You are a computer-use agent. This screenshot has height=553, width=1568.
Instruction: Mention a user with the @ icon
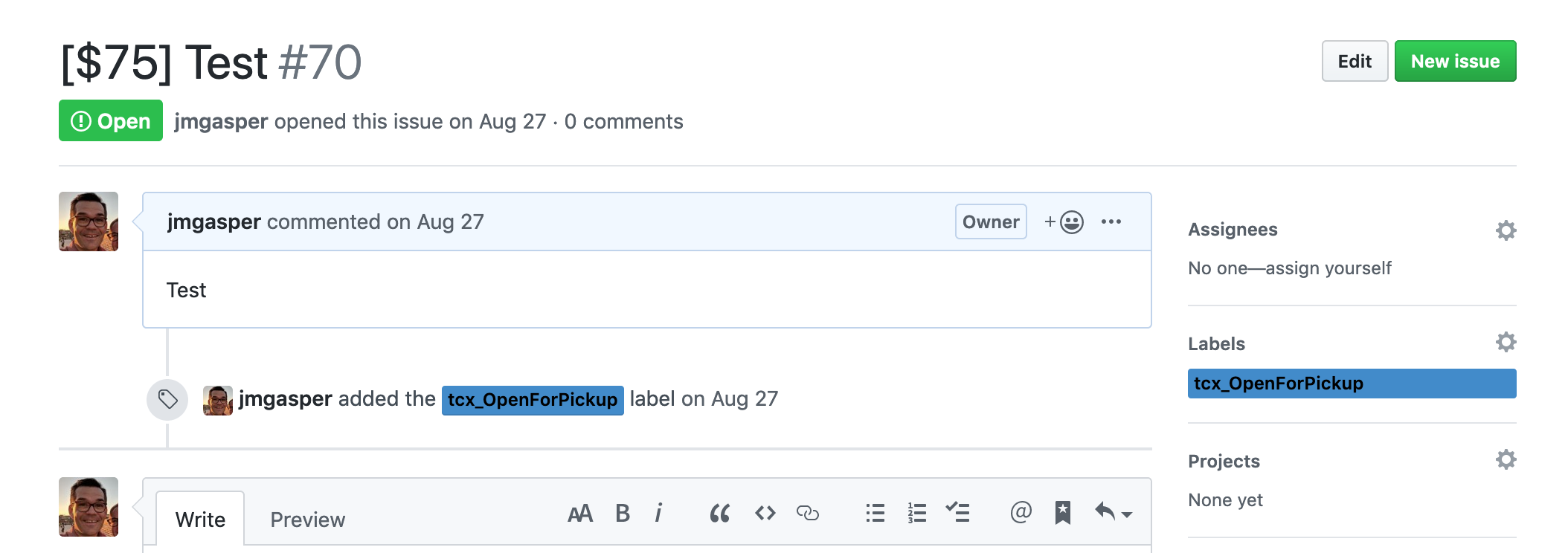(x=1021, y=512)
